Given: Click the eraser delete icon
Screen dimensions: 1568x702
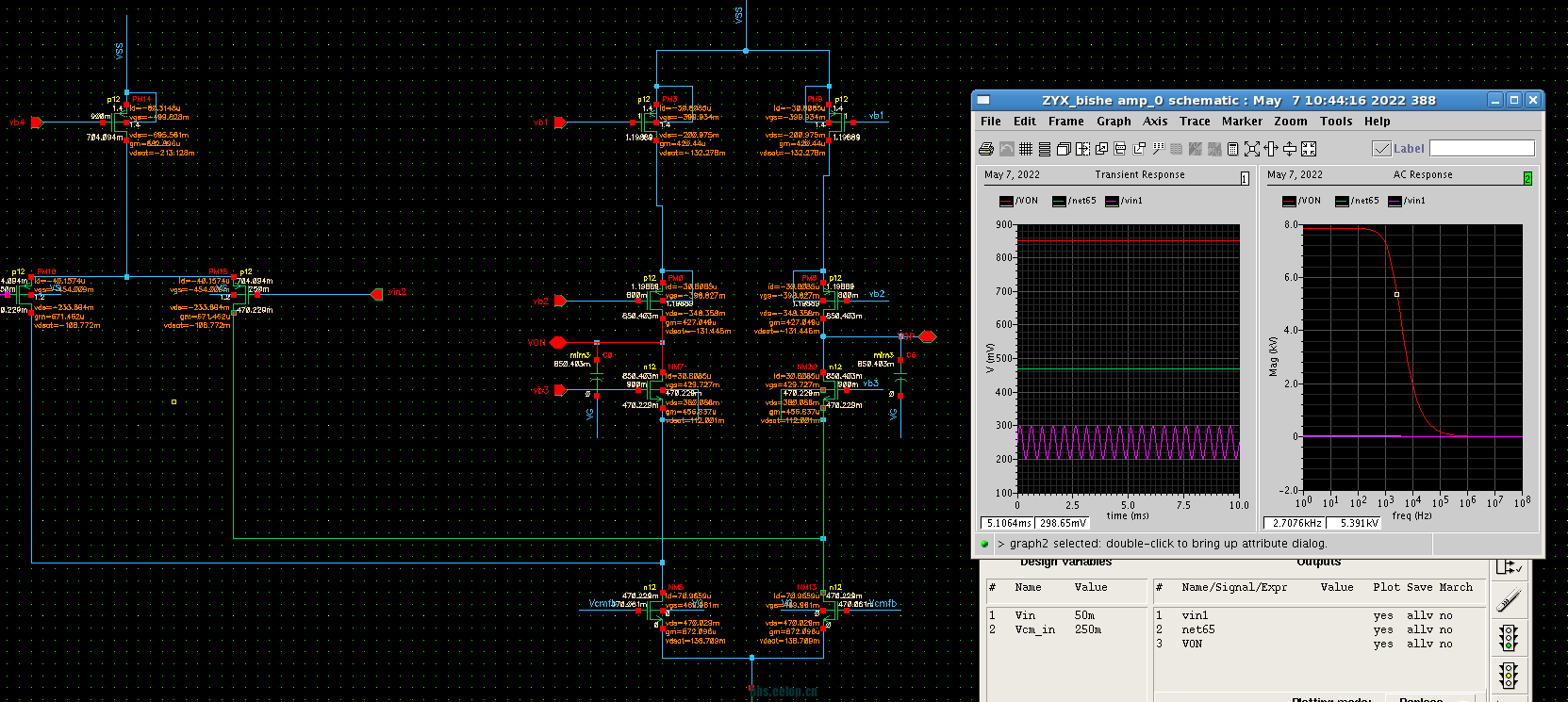Looking at the screenshot, I should (x=1509, y=600).
